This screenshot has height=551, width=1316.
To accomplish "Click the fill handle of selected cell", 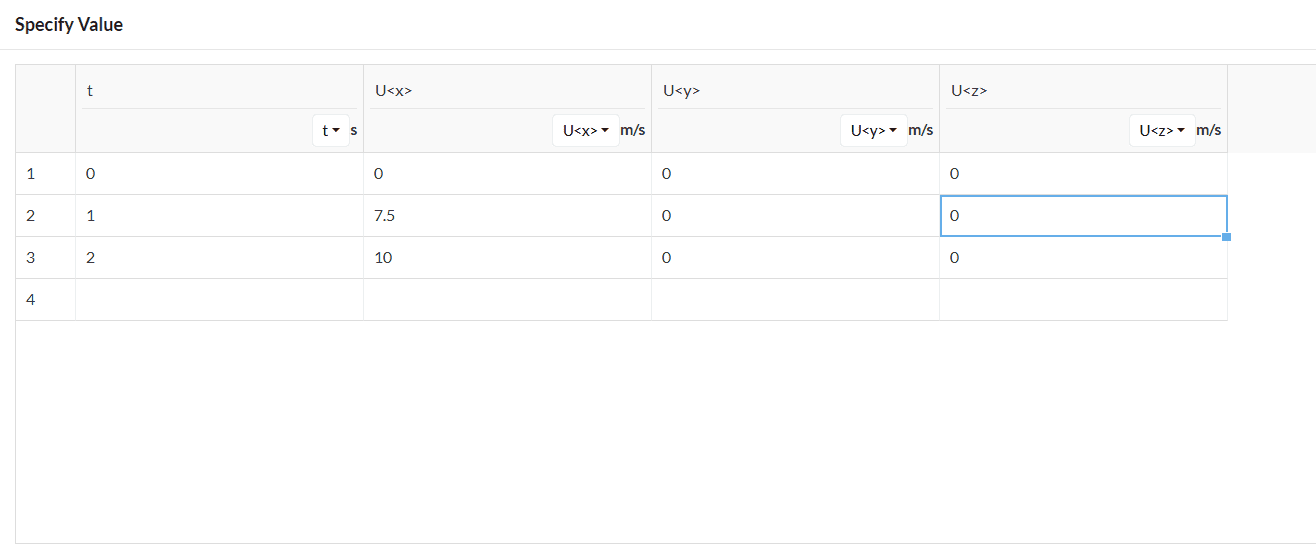I will coord(1227,237).
